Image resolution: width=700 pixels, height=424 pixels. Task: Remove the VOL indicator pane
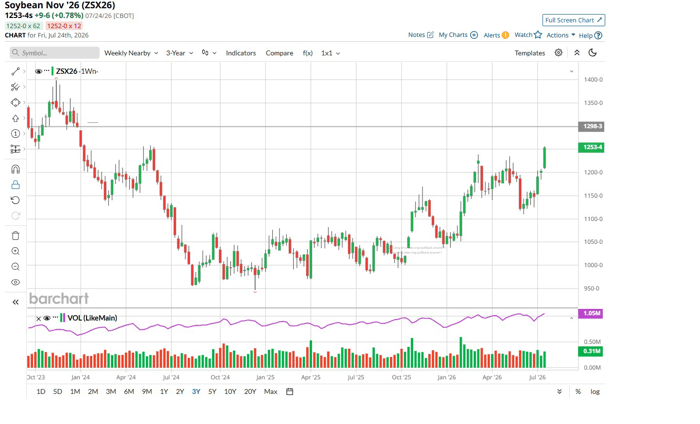point(38,318)
